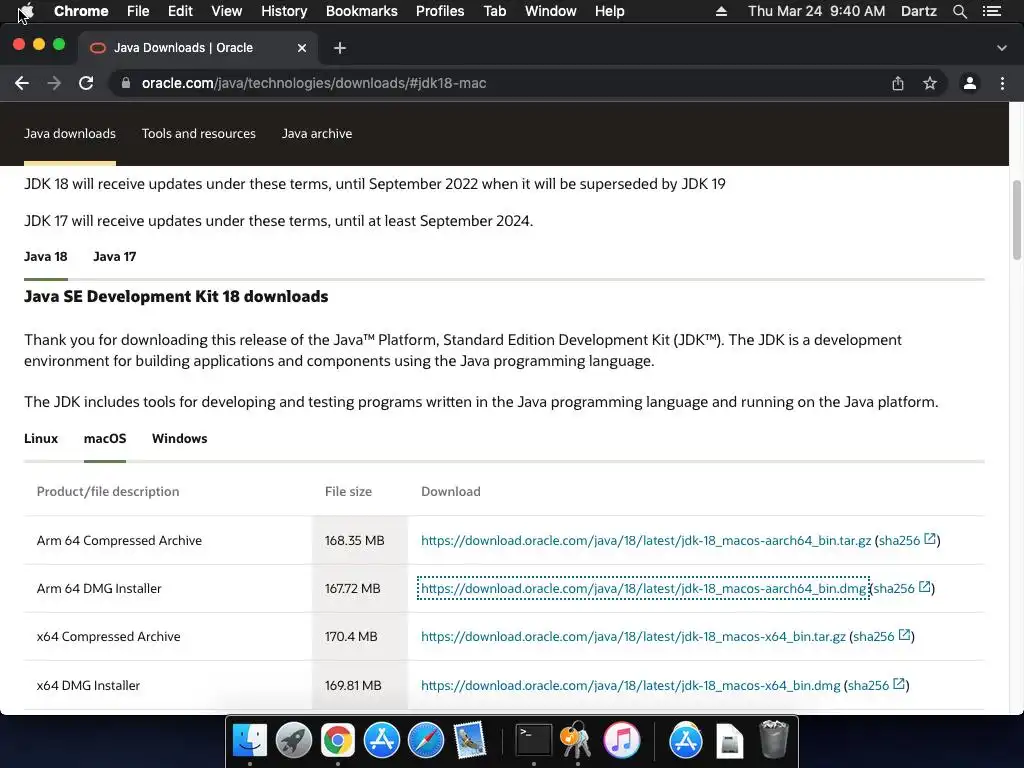Open the Bookmarks menu
This screenshot has height=768, width=1024.
pos(362,11)
